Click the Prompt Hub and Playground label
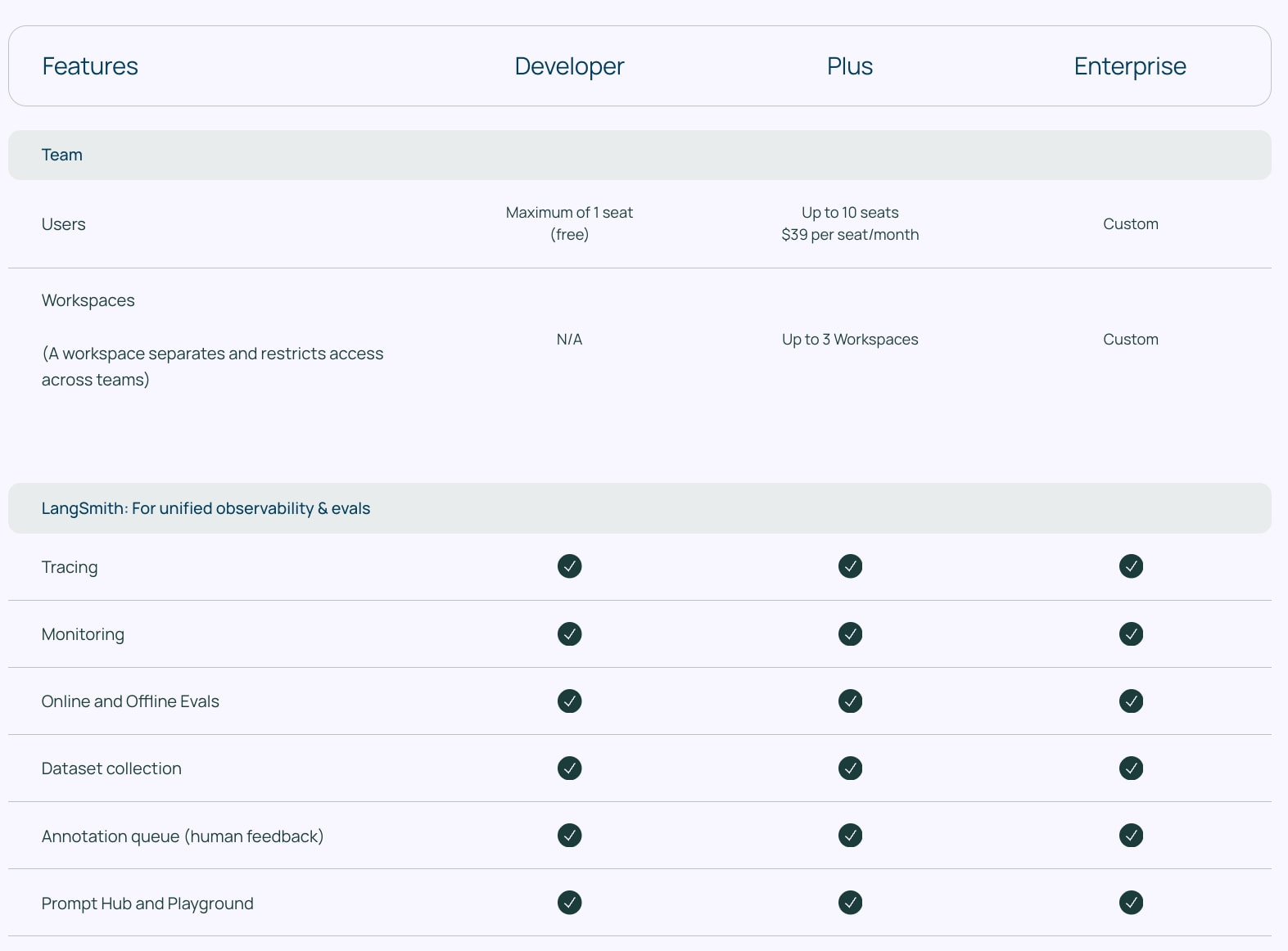 [147, 904]
